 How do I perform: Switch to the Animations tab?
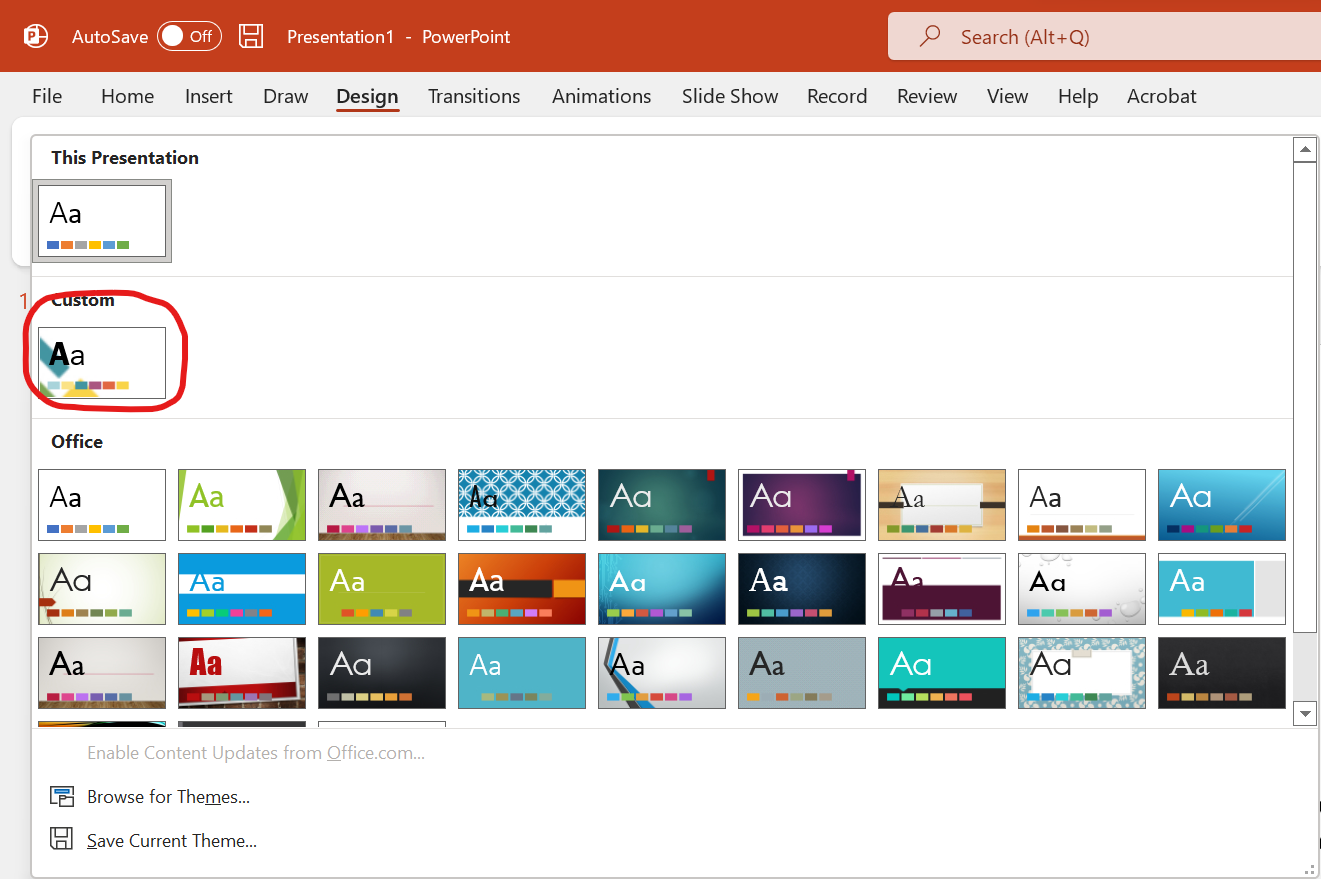coord(601,96)
